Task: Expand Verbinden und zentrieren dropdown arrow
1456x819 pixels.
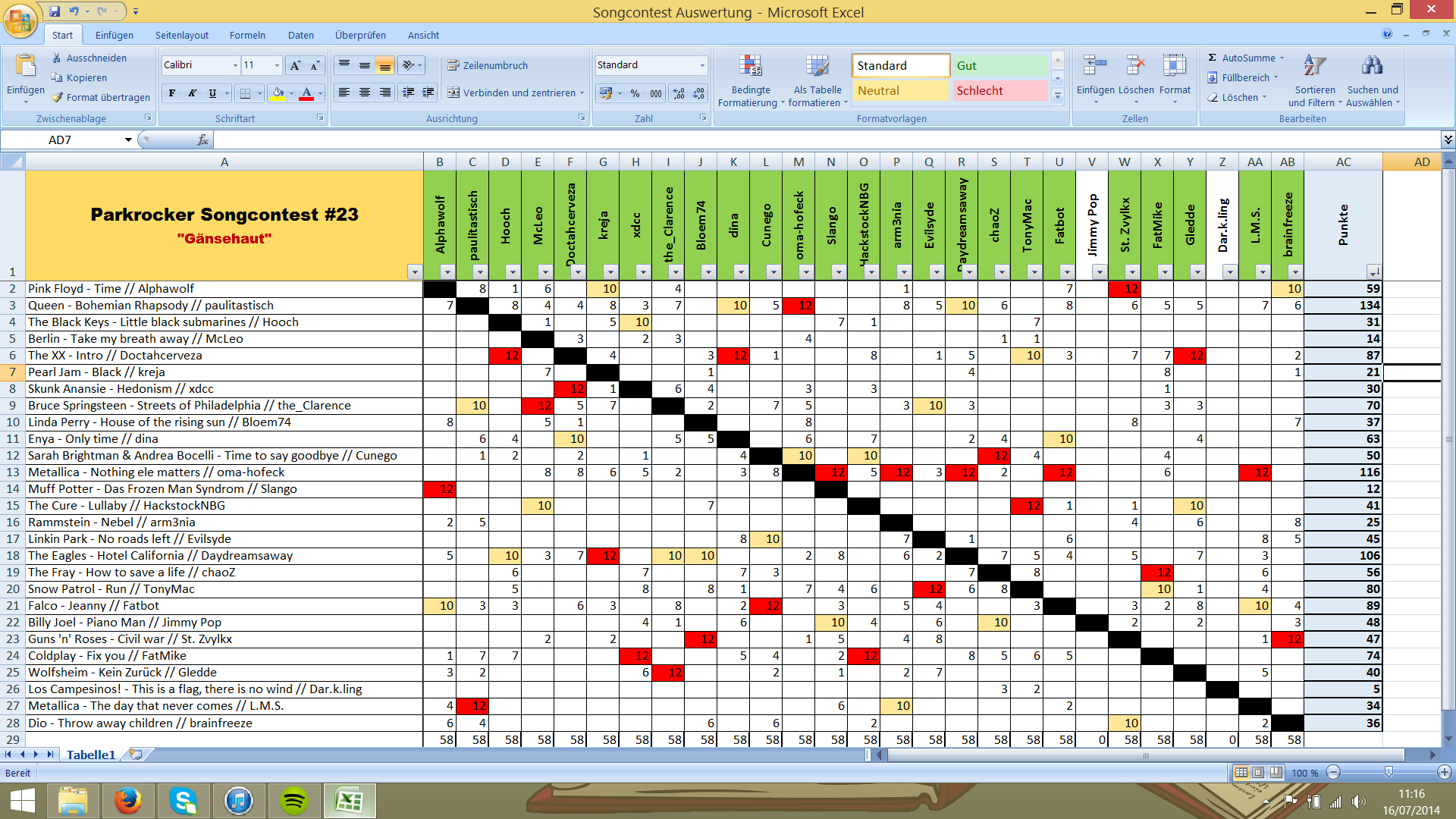Action: pyautogui.click(x=582, y=93)
